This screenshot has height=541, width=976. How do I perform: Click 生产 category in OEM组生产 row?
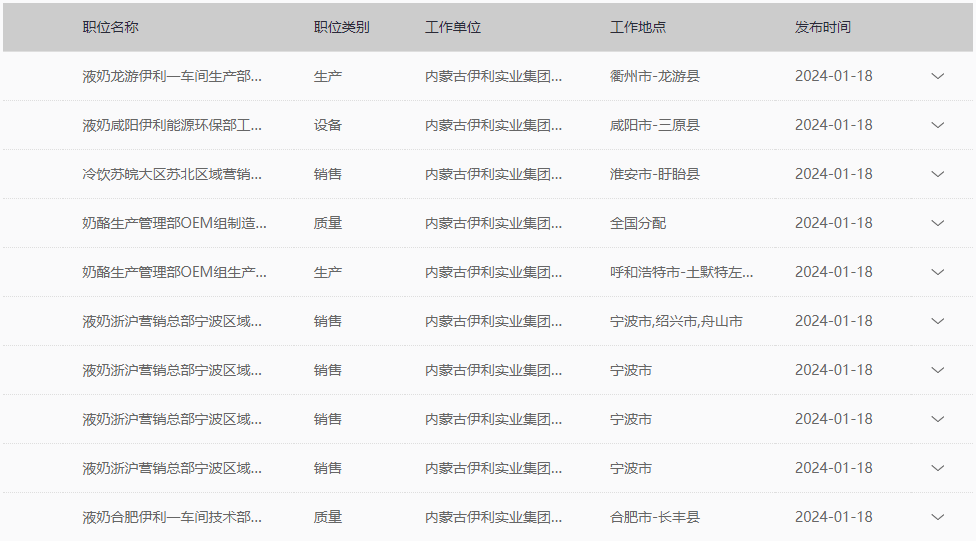(x=327, y=272)
